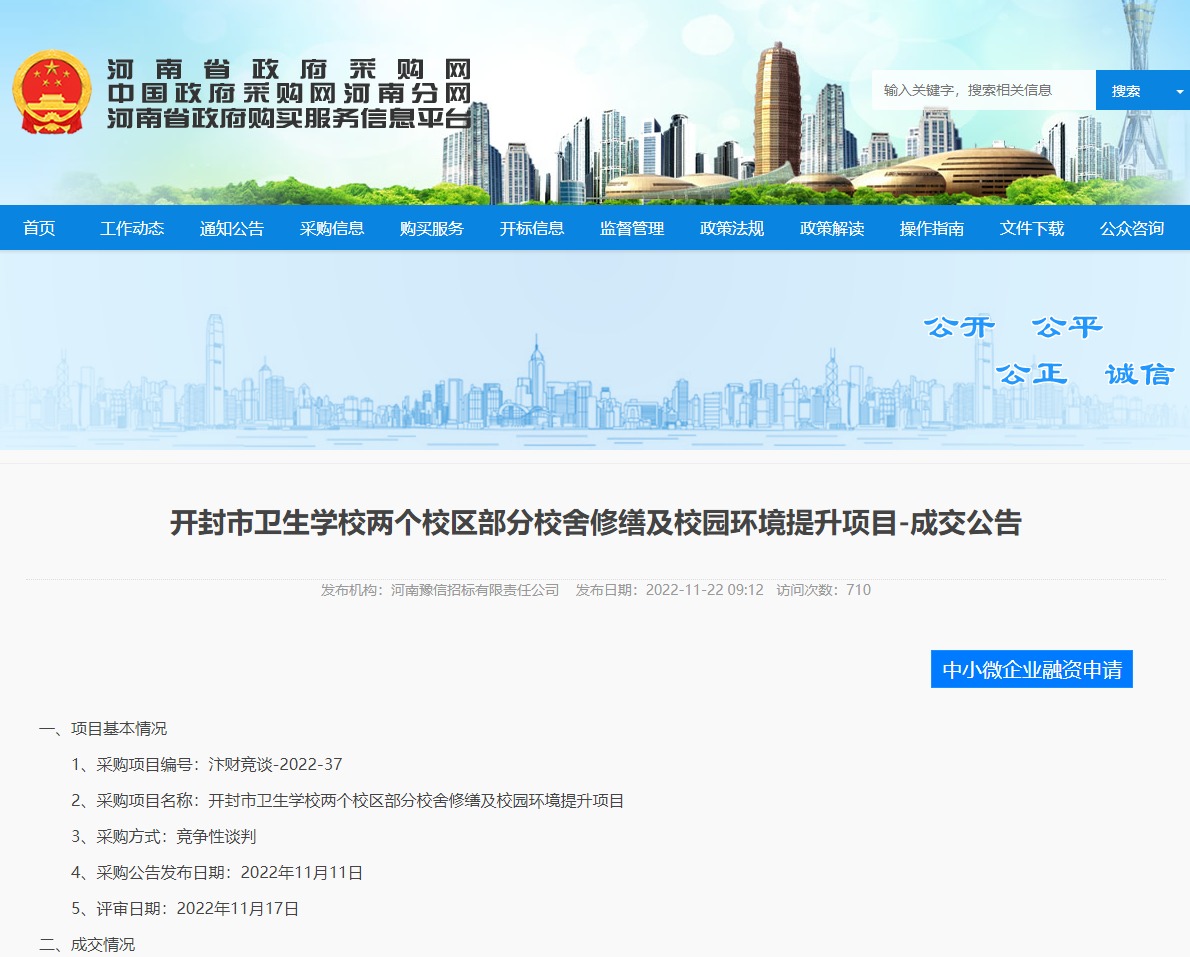Open the 开标信息 navigation item
Viewport: 1190px width, 957px height.
tap(531, 228)
